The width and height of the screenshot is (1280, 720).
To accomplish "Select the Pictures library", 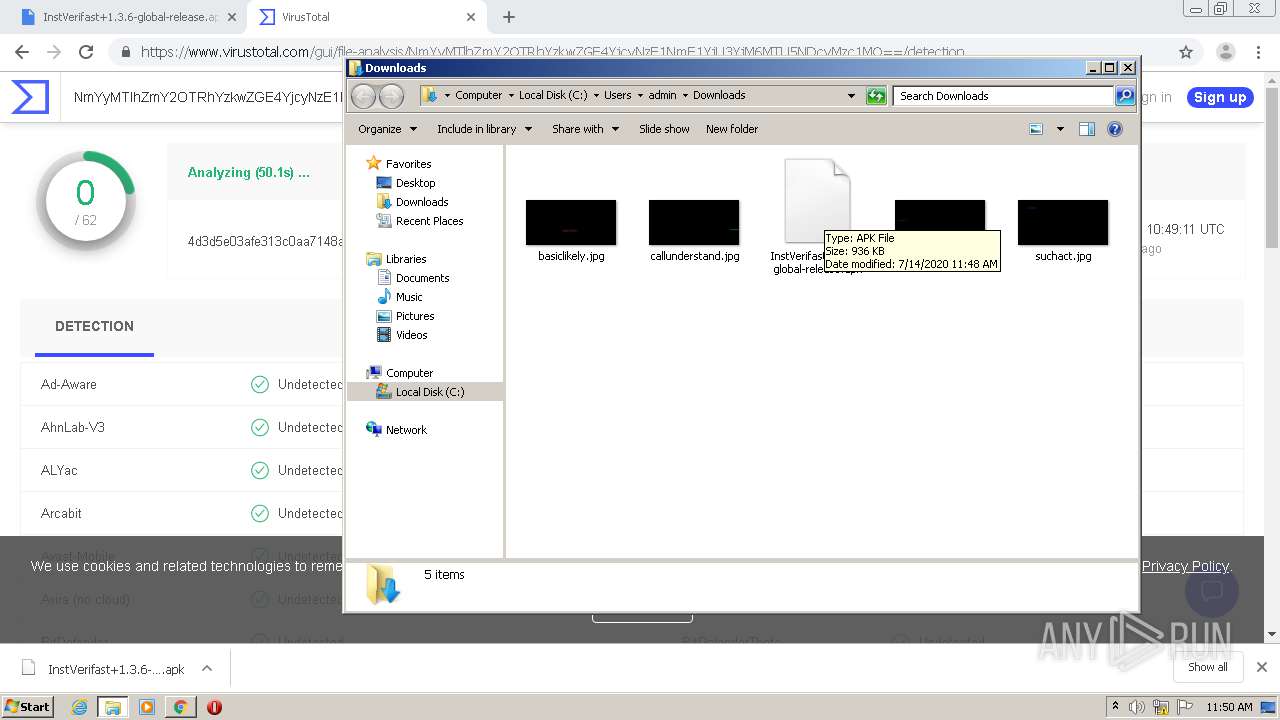I will [x=414, y=316].
